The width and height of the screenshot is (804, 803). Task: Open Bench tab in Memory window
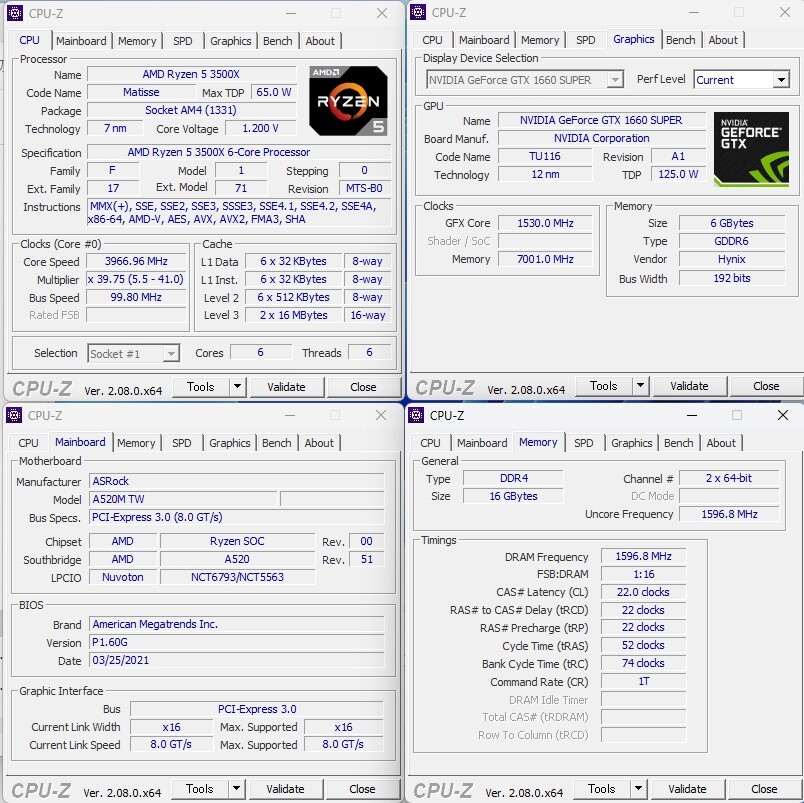pos(678,443)
